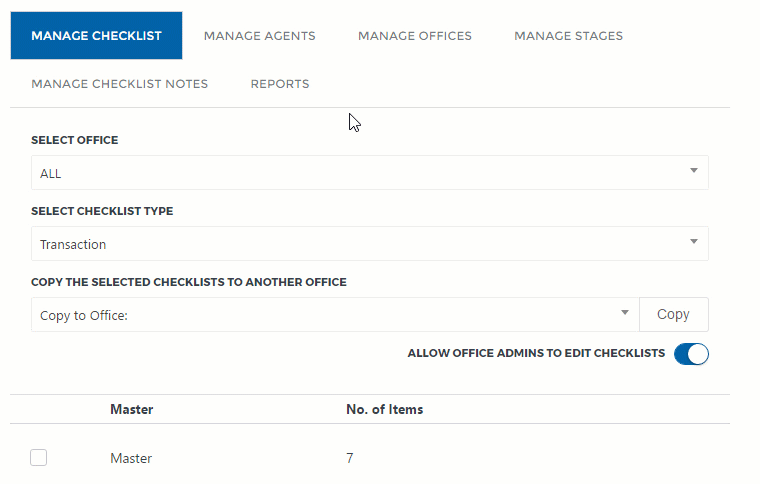Check the Master checklist row checkbox
760x484 pixels.
(39, 457)
